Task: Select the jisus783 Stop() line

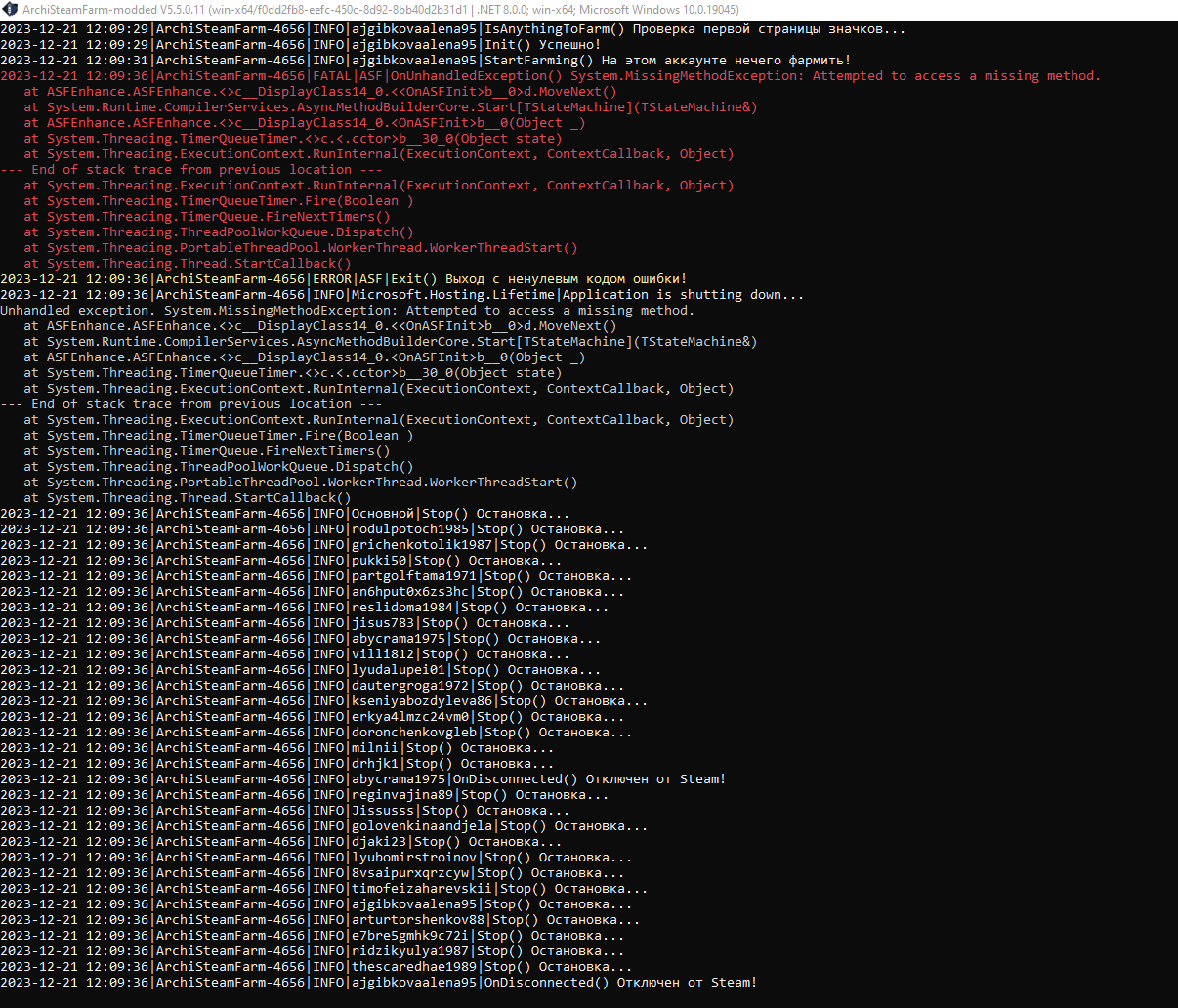Action: pos(285,623)
